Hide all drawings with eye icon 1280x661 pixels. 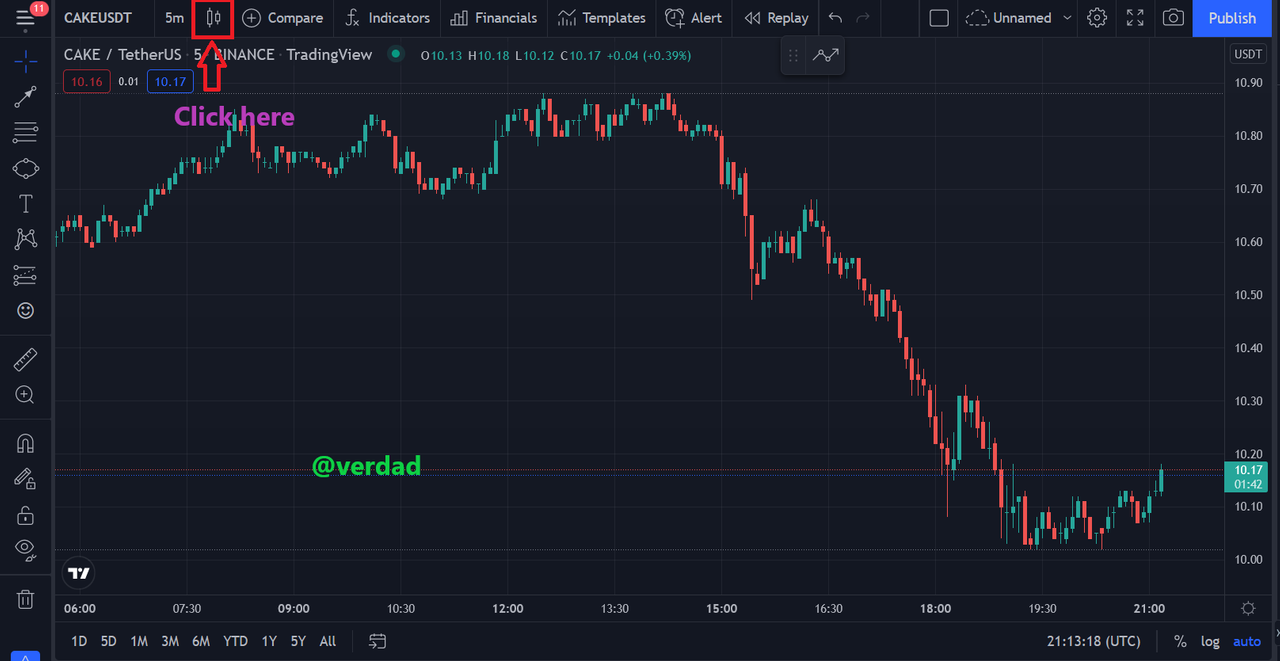tap(26, 549)
